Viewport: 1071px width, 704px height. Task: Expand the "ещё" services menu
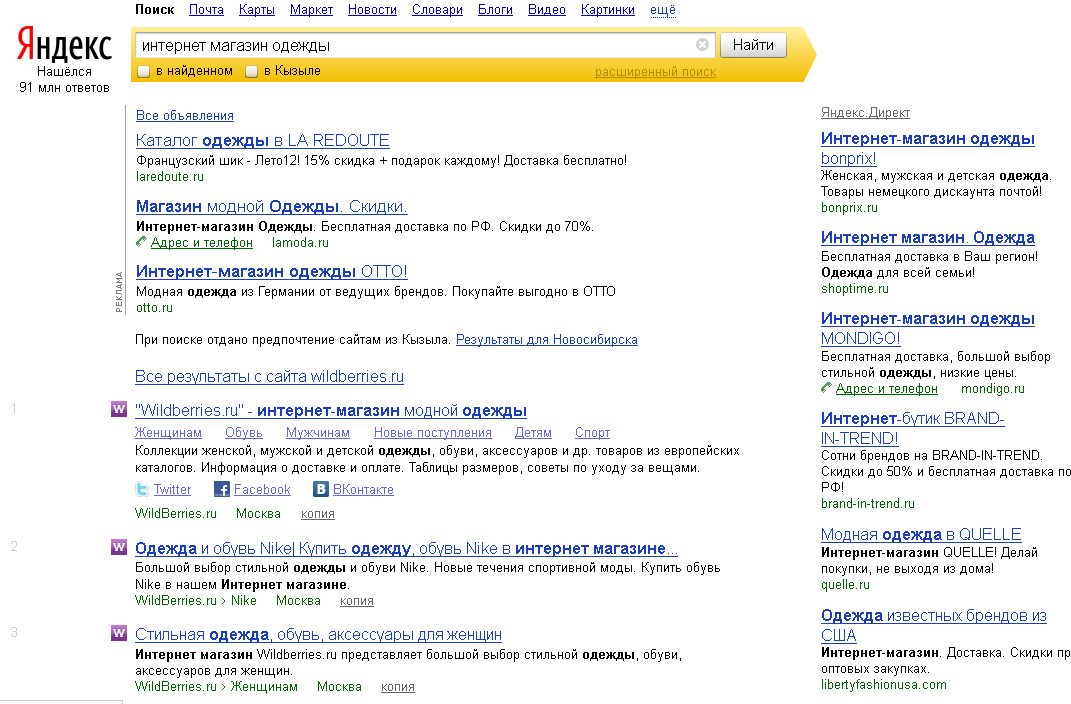(662, 10)
